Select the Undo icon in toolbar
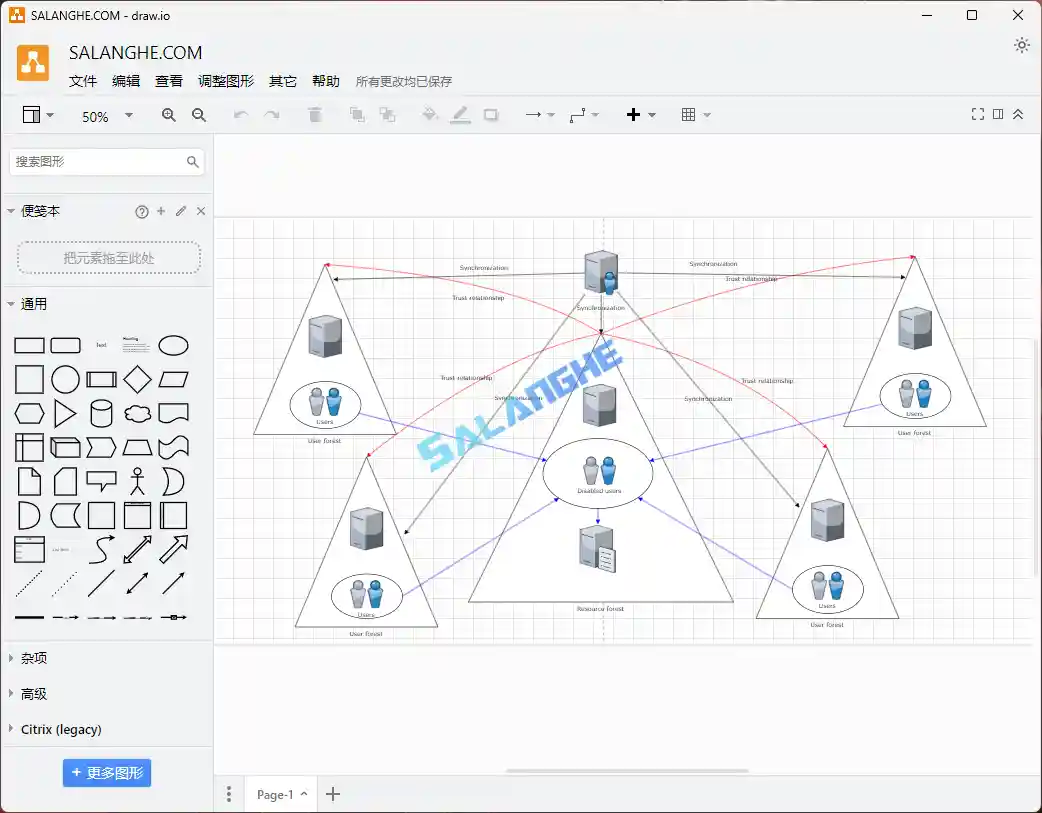Image resolution: width=1042 pixels, height=813 pixels. (x=240, y=114)
